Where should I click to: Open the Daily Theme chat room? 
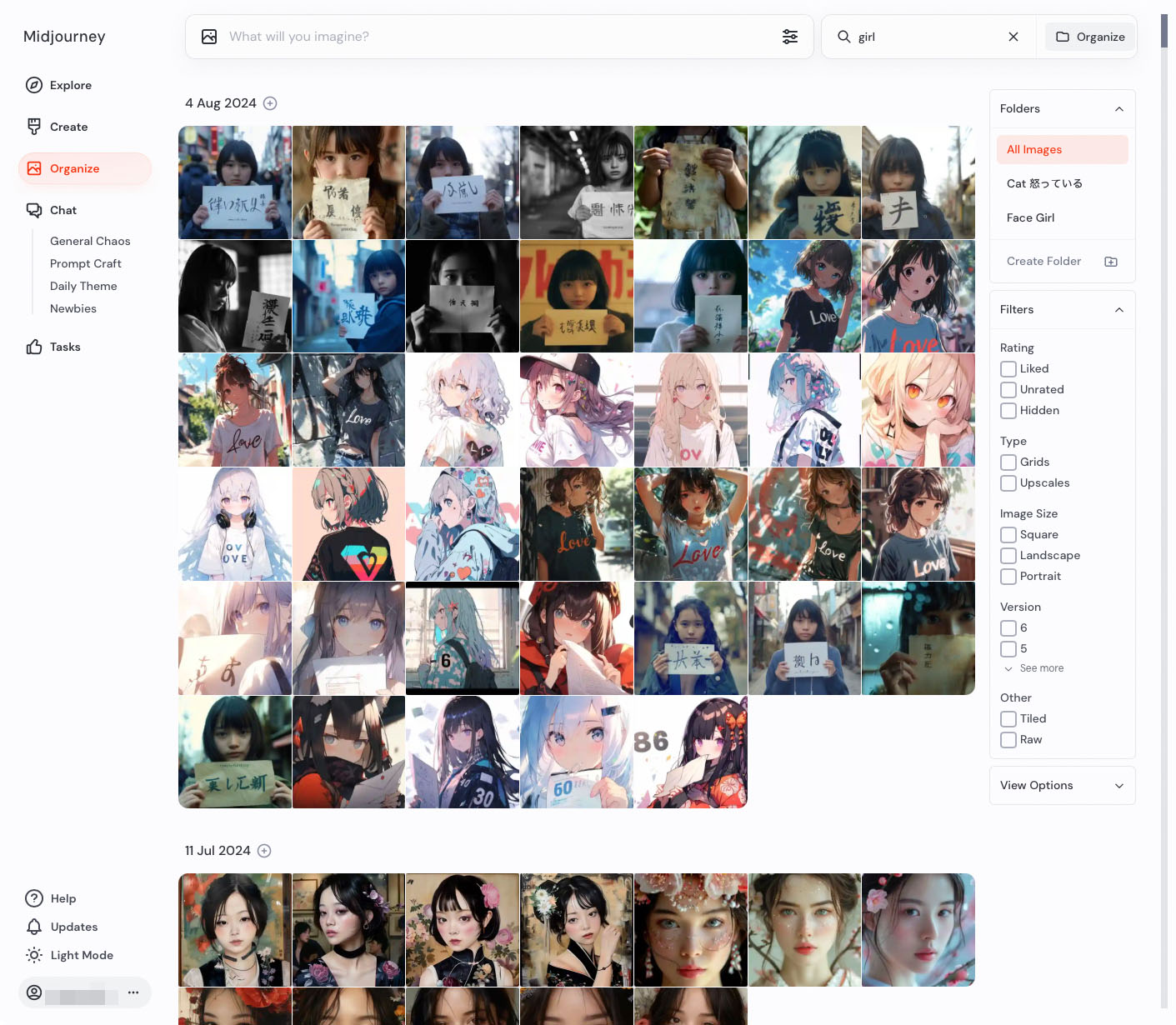click(x=83, y=286)
